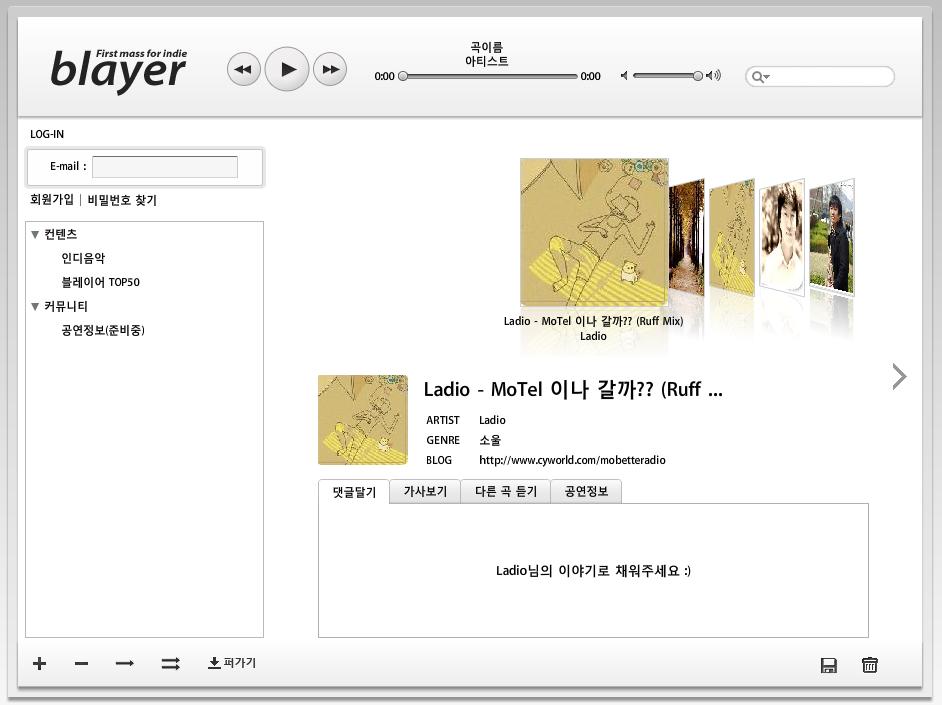The height and width of the screenshot is (705, 942).
Task: Click the genre value 소울
Action: [x=490, y=440]
